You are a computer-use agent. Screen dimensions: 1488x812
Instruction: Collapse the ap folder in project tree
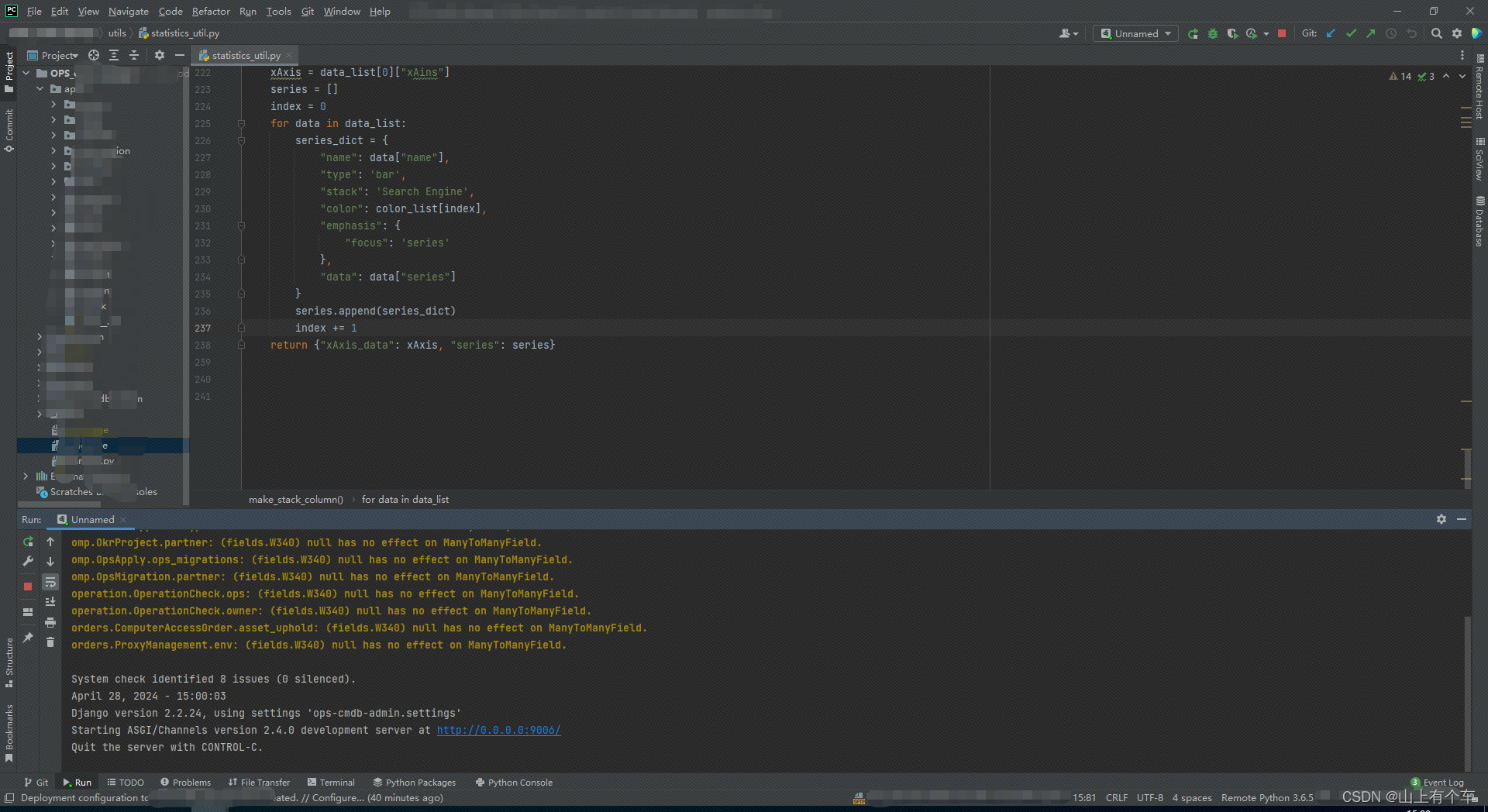click(x=40, y=89)
